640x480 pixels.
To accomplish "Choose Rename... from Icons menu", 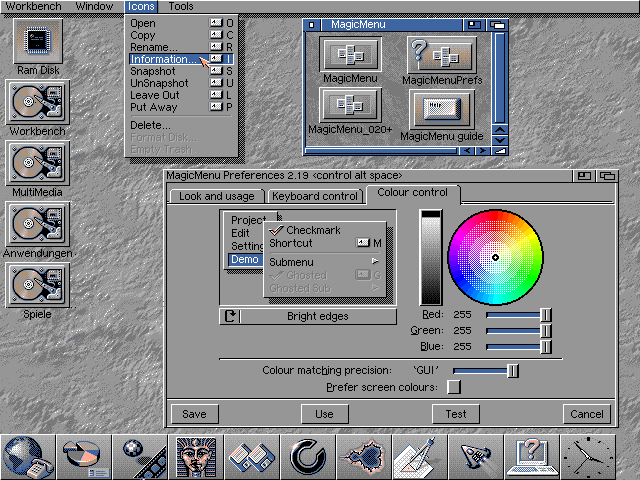I will pyautogui.click(x=181, y=47).
